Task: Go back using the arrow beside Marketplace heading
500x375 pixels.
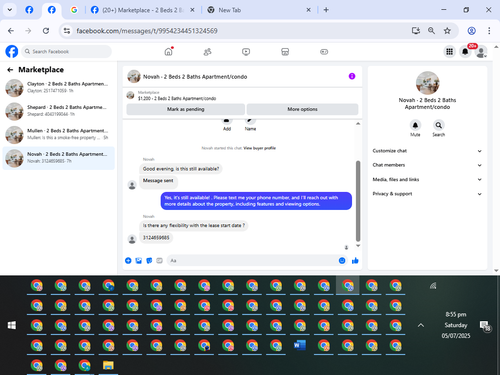Action: click(x=10, y=70)
